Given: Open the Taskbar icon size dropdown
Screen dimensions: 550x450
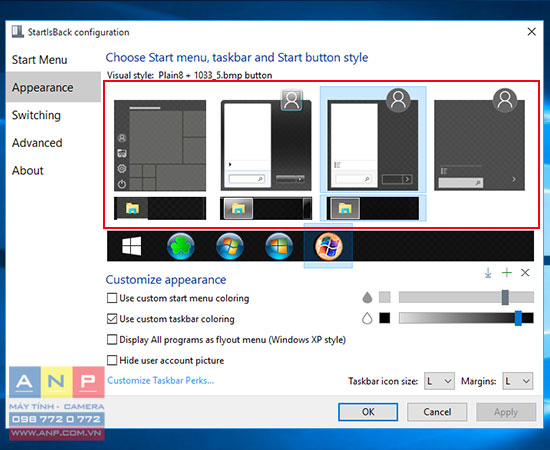Looking at the screenshot, I should coord(439,381).
